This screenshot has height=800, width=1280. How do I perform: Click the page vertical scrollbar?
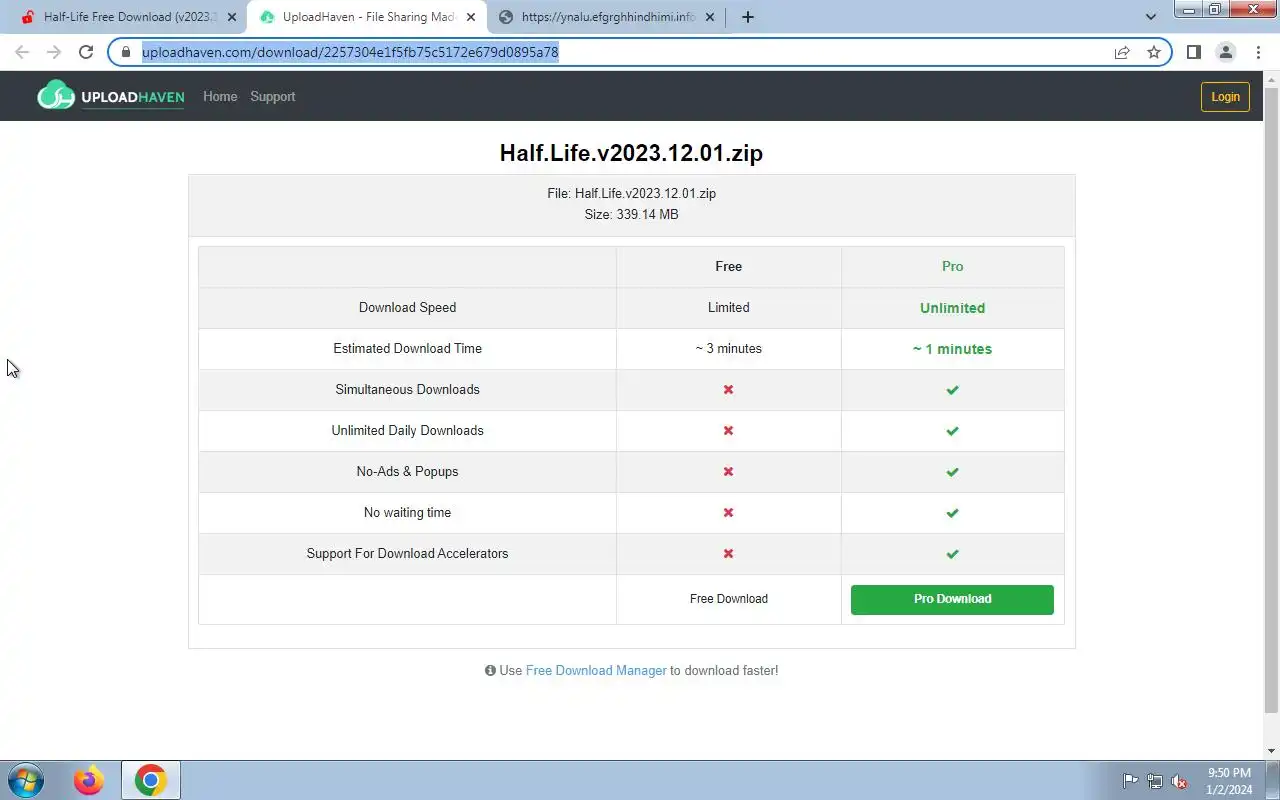(1271, 400)
